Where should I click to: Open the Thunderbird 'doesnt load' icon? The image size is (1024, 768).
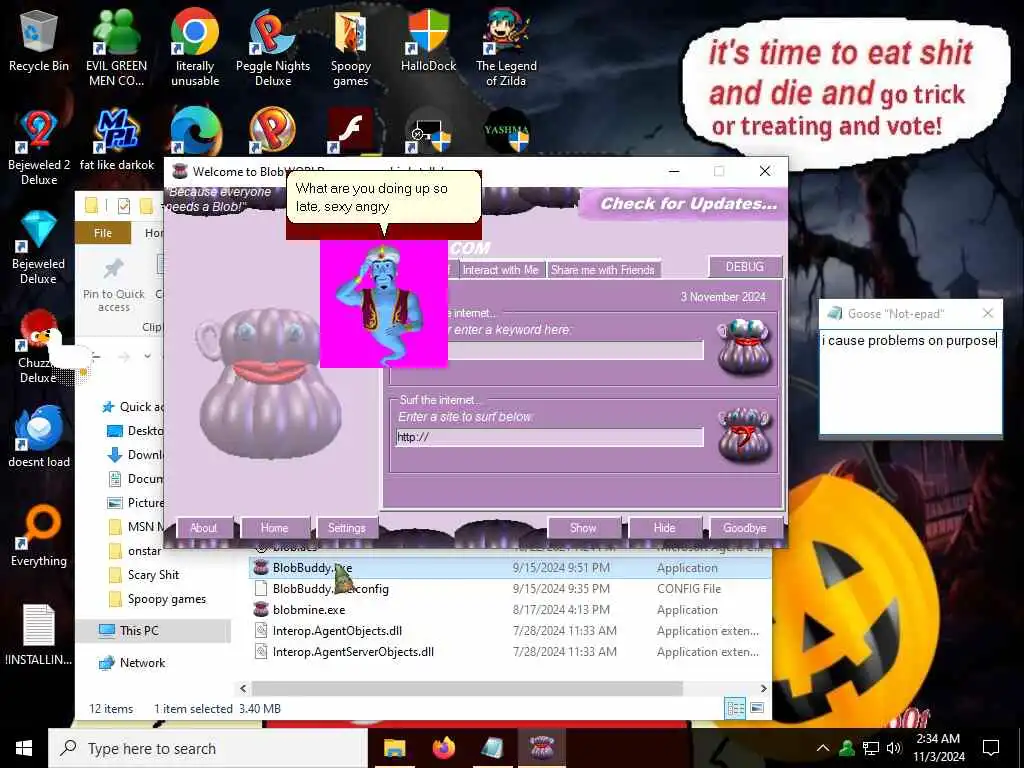point(39,436)
